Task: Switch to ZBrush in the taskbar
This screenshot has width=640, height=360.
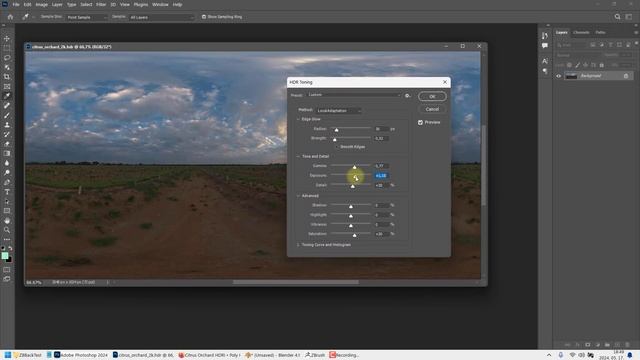Action: (315, 355)
